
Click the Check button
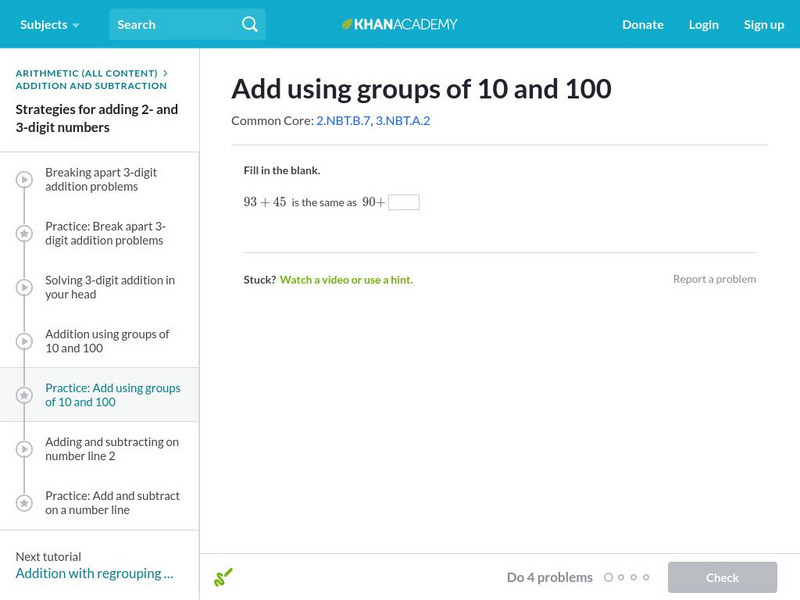(722, 577)
